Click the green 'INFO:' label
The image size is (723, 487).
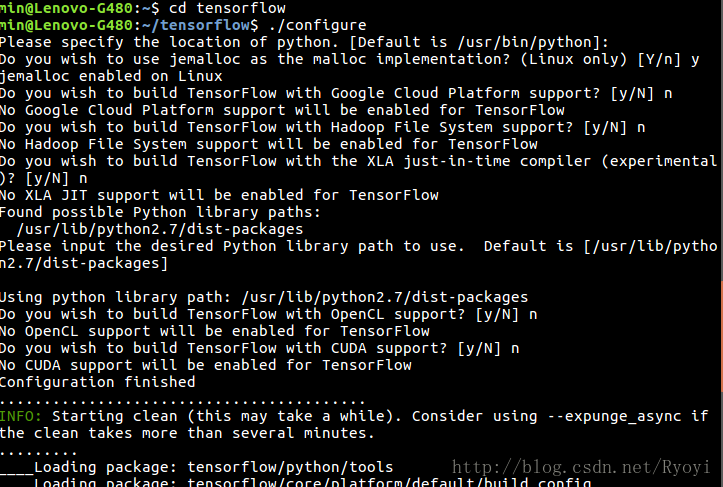pyautogui.click(x=21, y=416)
